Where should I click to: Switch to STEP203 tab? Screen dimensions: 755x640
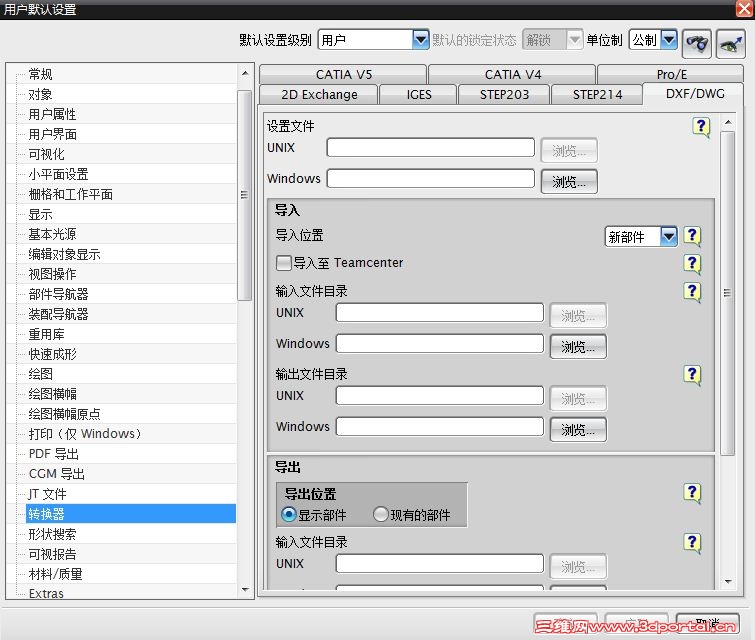click(x=504, y=94)
